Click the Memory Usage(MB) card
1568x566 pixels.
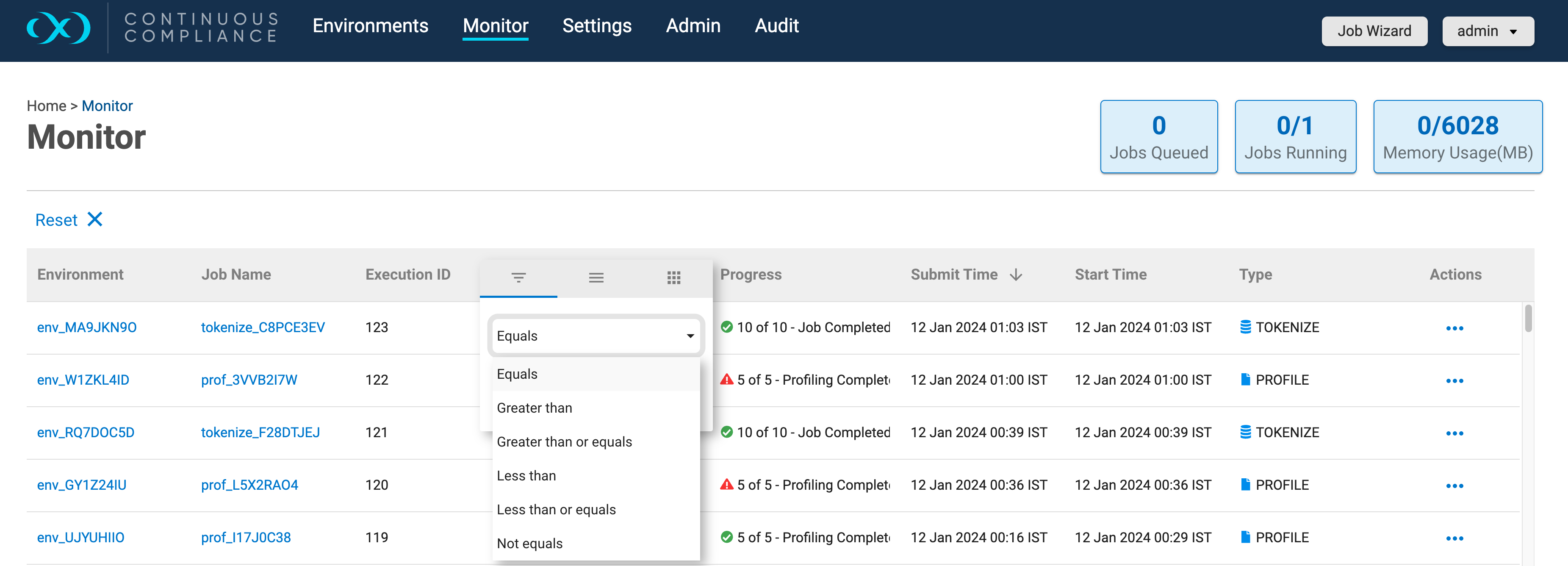pos(1458,136)
